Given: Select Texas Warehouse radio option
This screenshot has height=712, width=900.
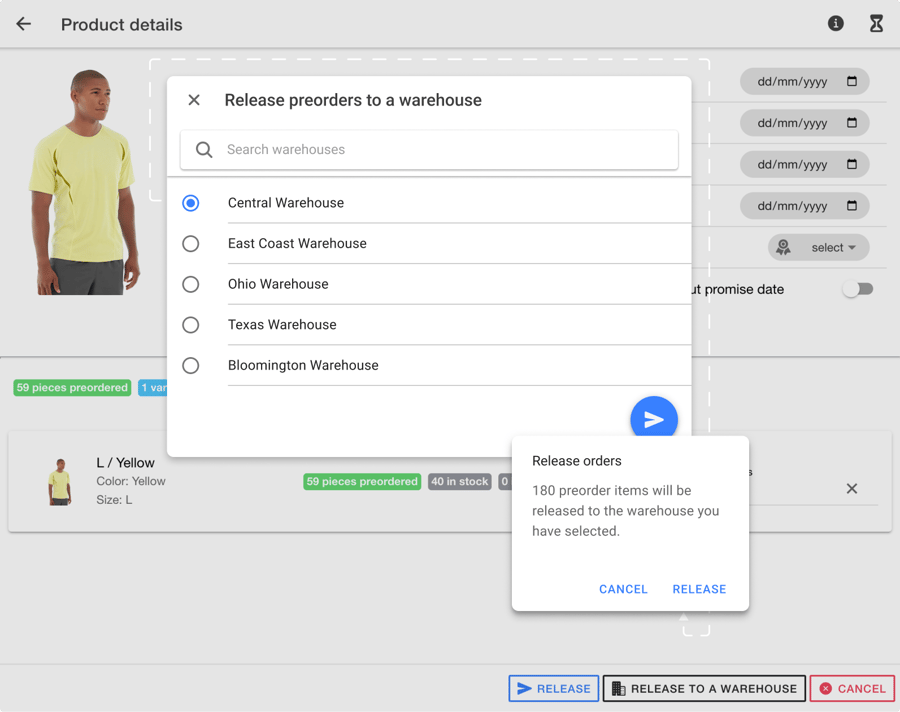Looking at the screenshot, I should point(191,325).
